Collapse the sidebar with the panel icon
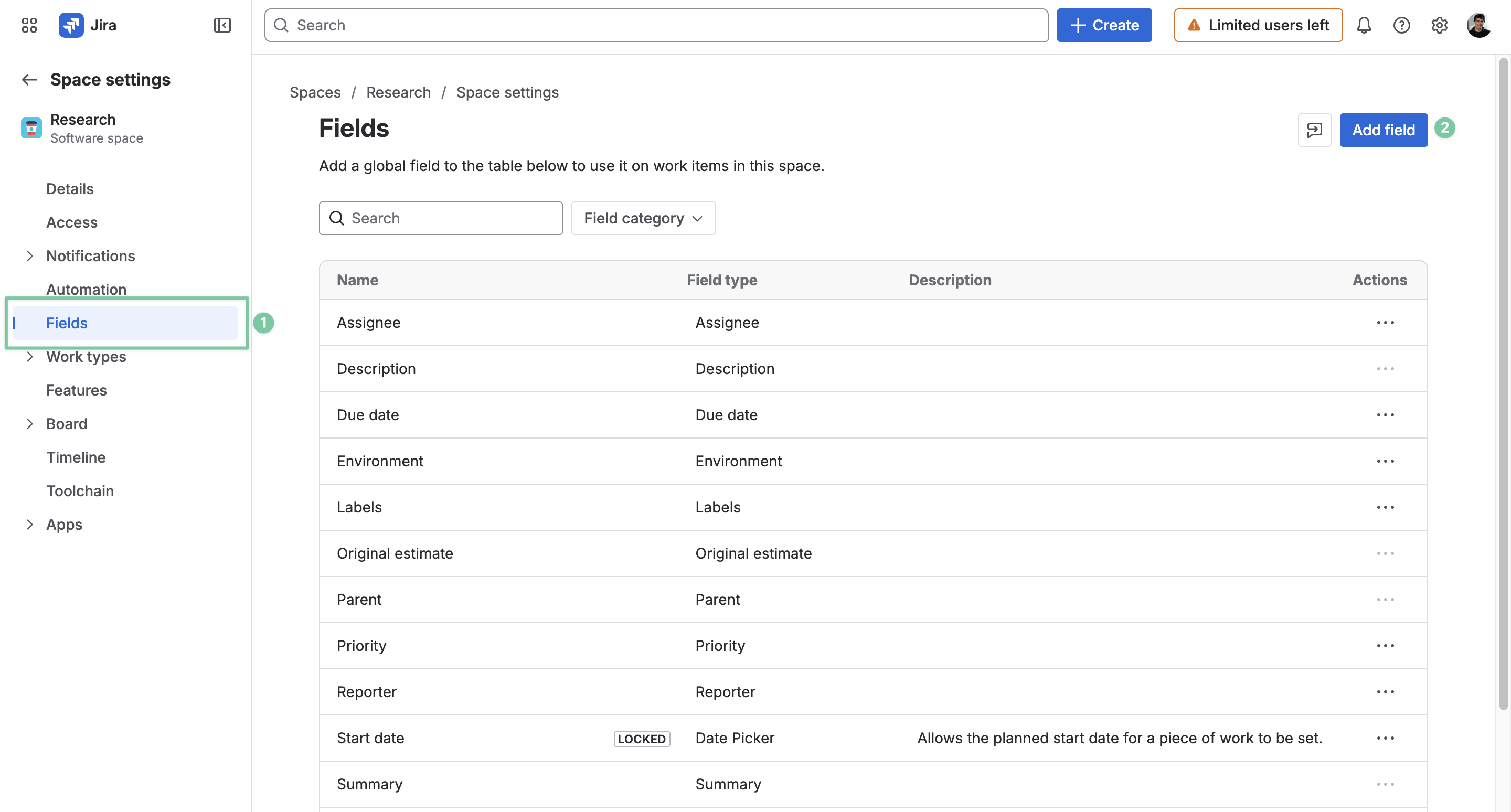The image size is (1511, 812). pyautogui.click(x=222, y=25)
